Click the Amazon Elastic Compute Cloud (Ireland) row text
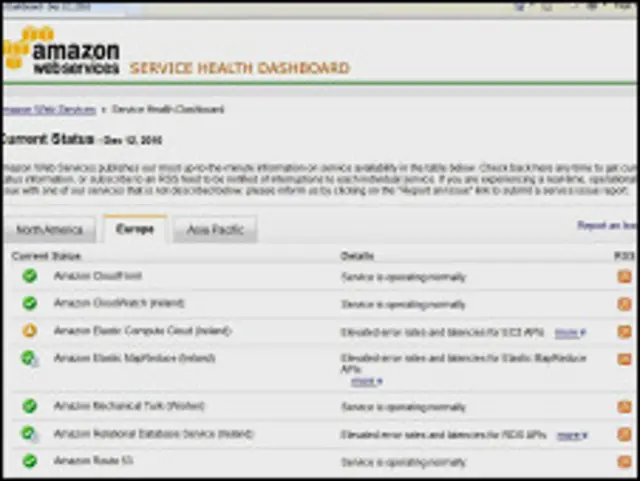The height and width of the screenshot is (481, 640). tap(143, 330)
